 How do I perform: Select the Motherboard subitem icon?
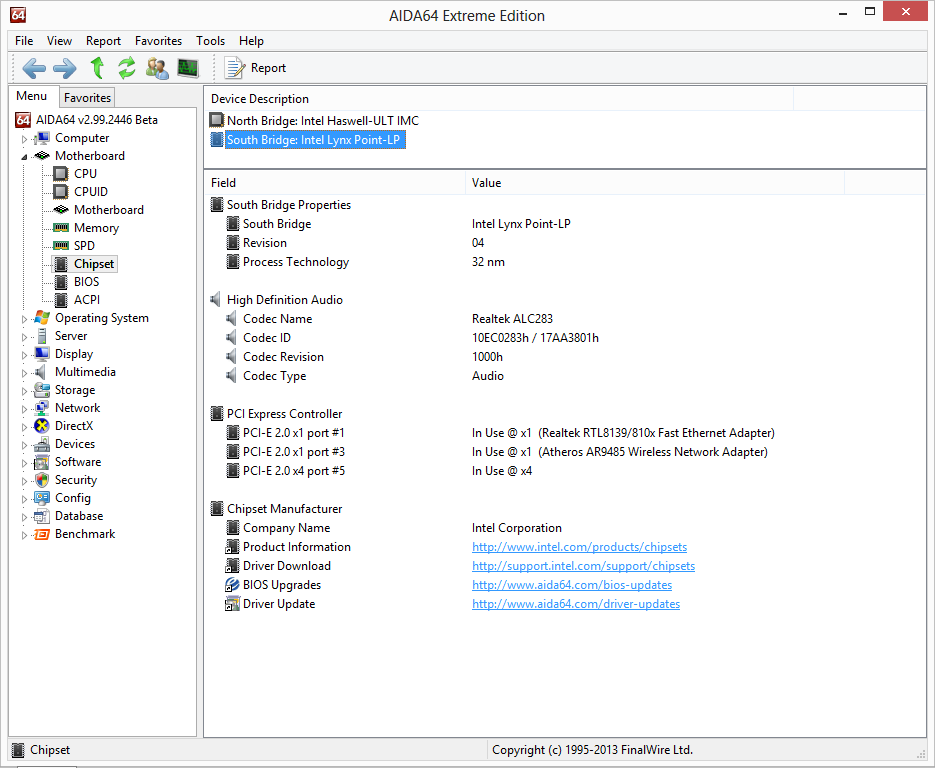click(61, 210)
